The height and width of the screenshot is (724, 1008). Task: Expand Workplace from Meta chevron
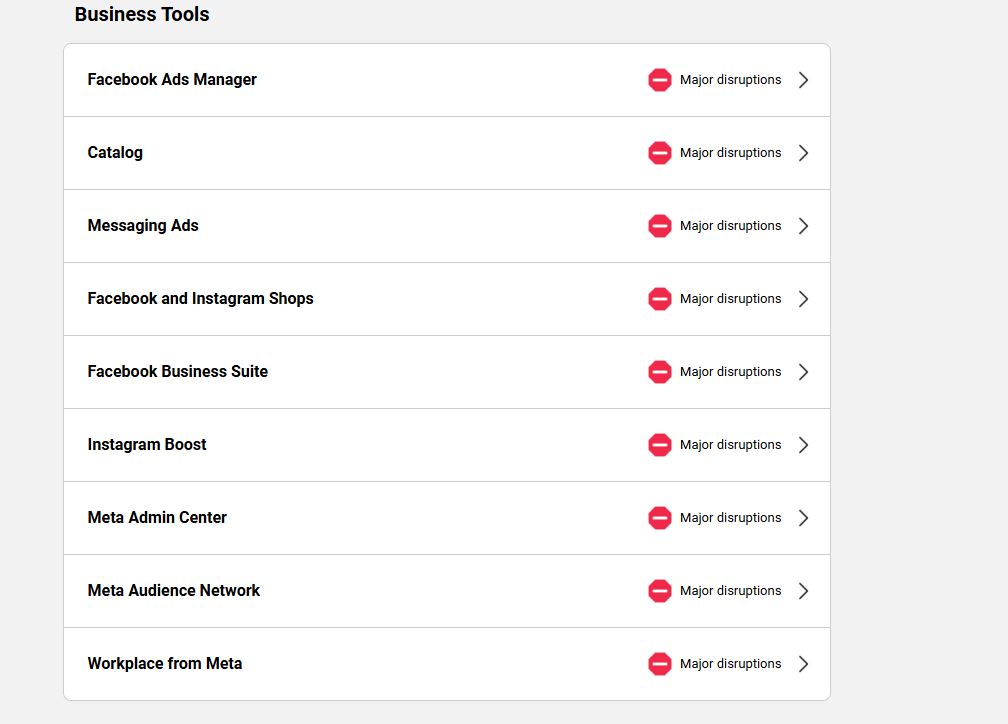point(804,664)
